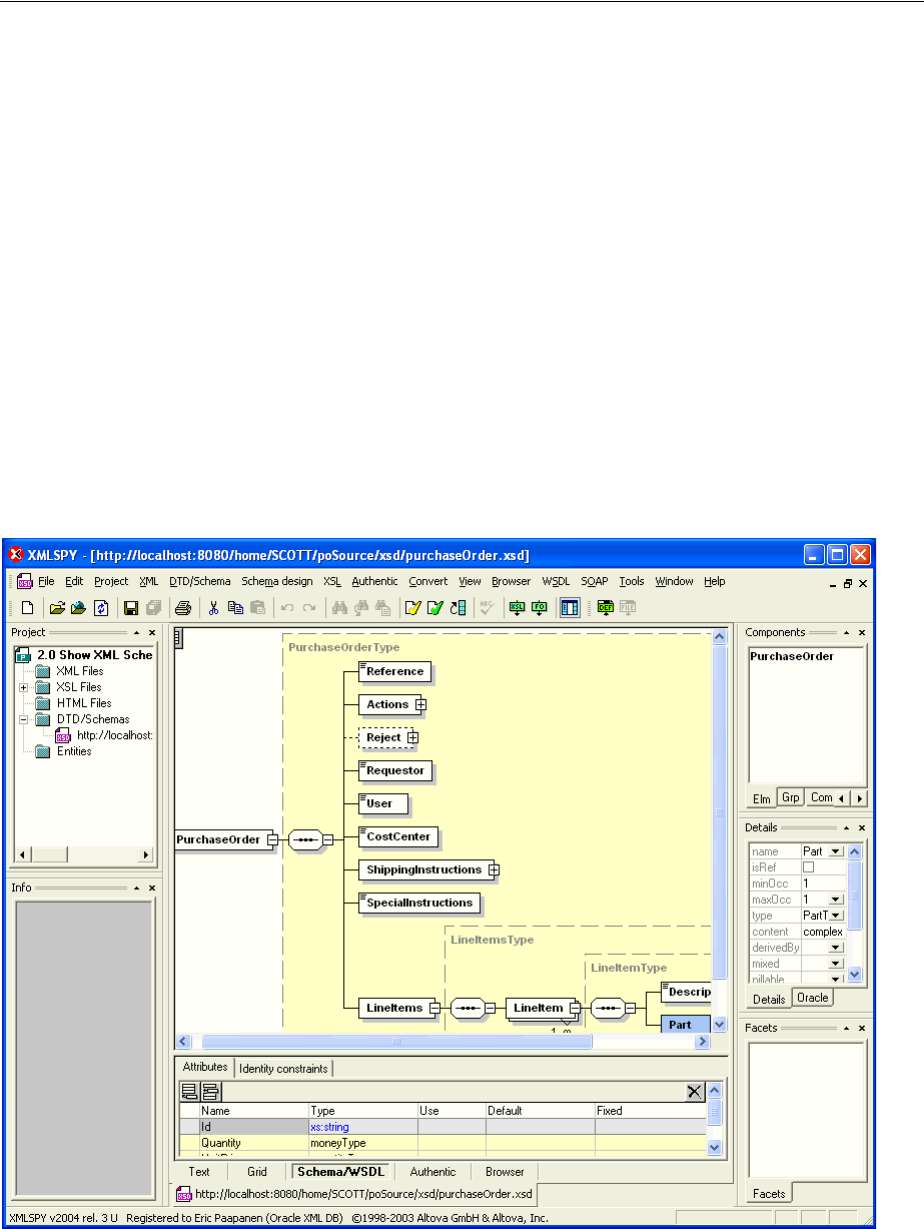
Task: Click the Paste clipboard icon
Action: coord(257,607)
